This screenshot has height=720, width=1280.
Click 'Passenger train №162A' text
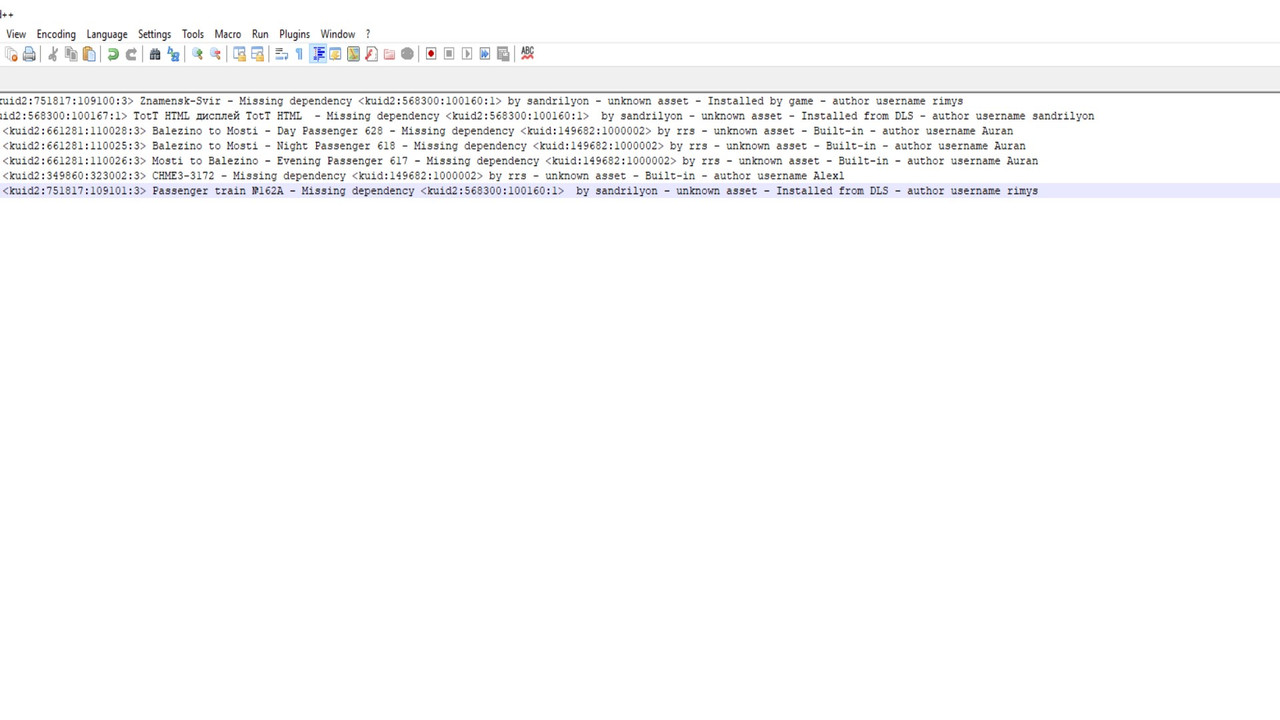[218, 191]
